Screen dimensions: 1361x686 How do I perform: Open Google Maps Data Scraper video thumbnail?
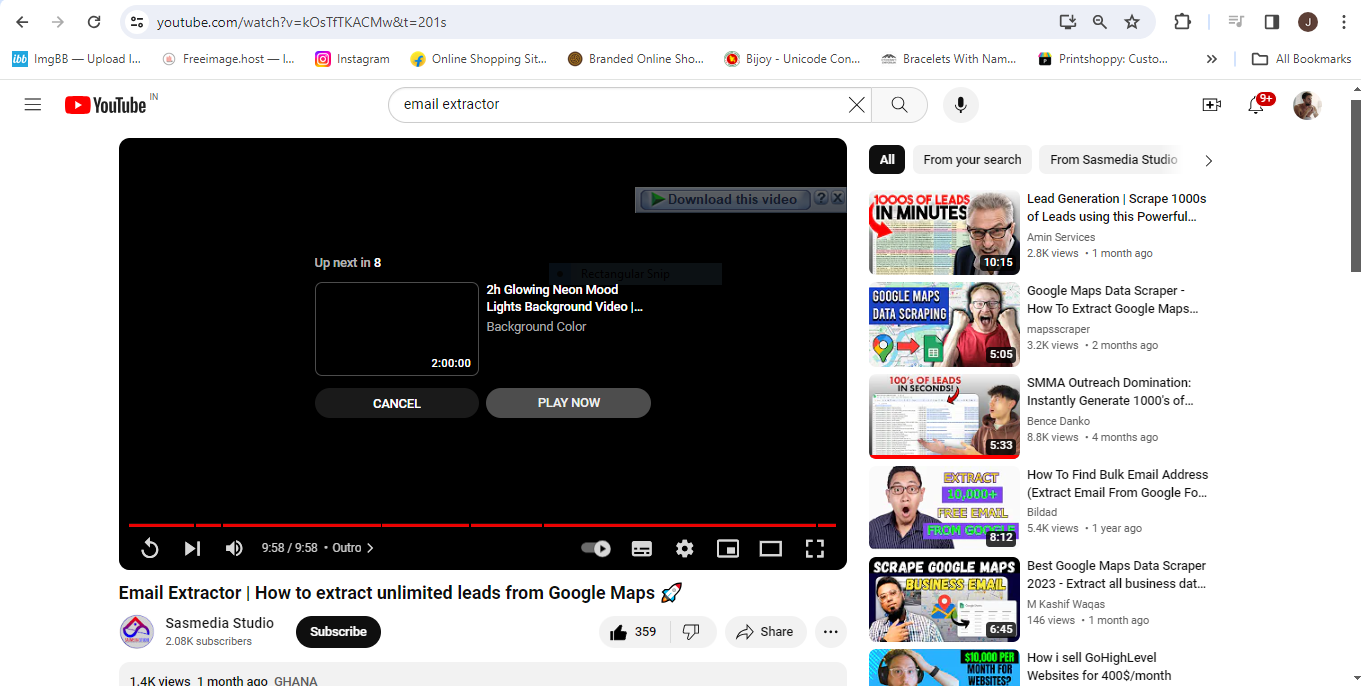click(x=944, y=324)
